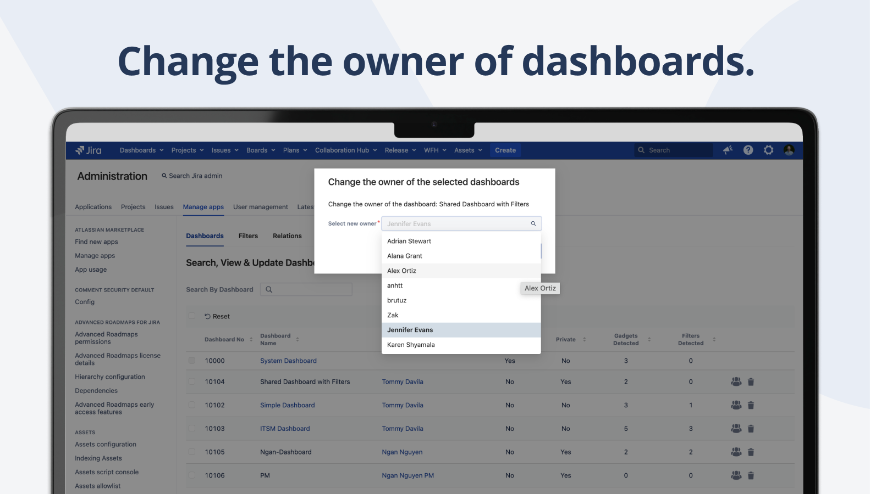This screenshot has width=870, height=494.
Task: Click the Reset button
Action: (217, 316)
